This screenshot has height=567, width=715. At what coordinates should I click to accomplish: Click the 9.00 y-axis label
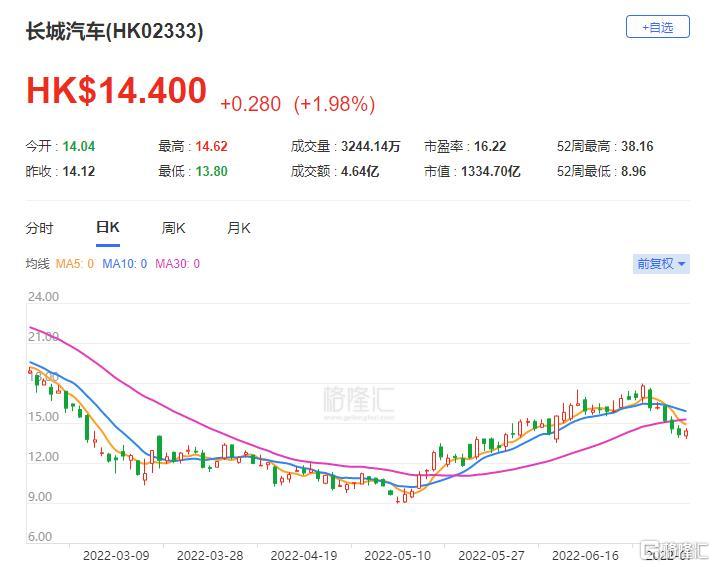click(40, 497)
